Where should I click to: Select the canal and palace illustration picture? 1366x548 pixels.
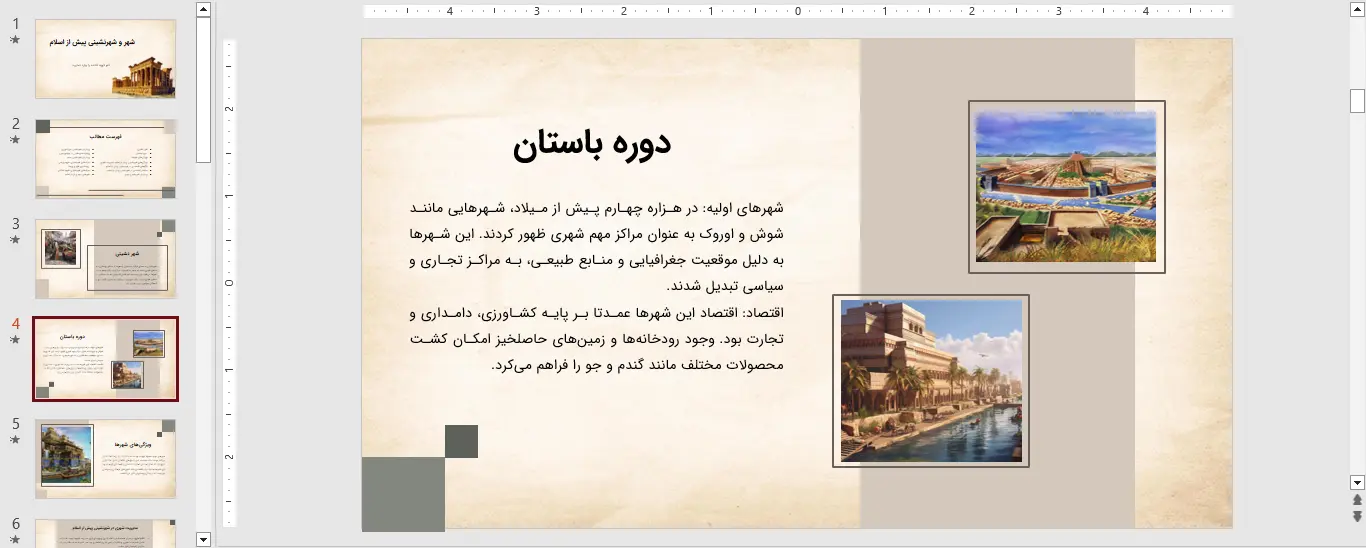point(931,380)
